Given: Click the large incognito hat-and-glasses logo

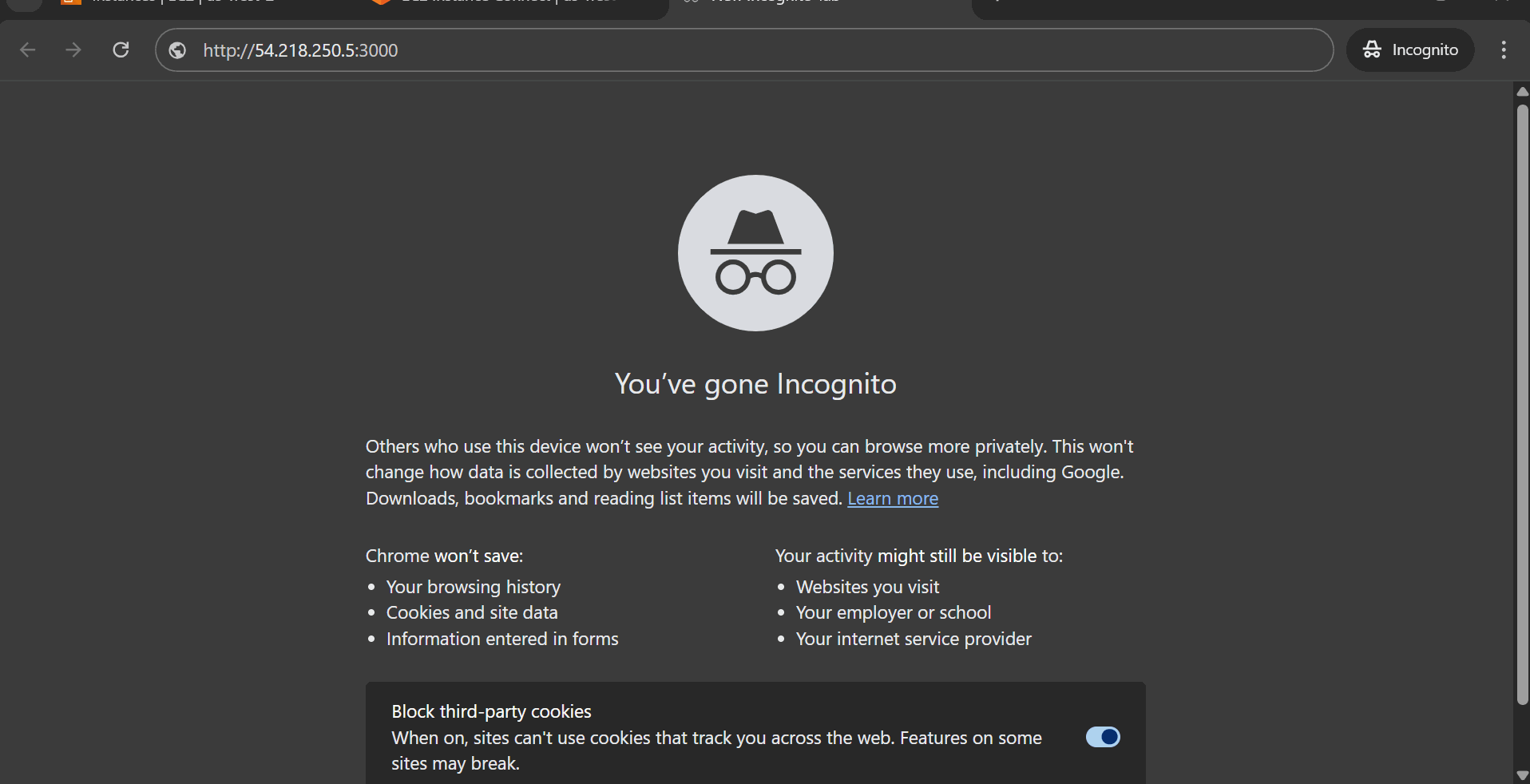Looking at the screenshot, I should pos(755,253).
